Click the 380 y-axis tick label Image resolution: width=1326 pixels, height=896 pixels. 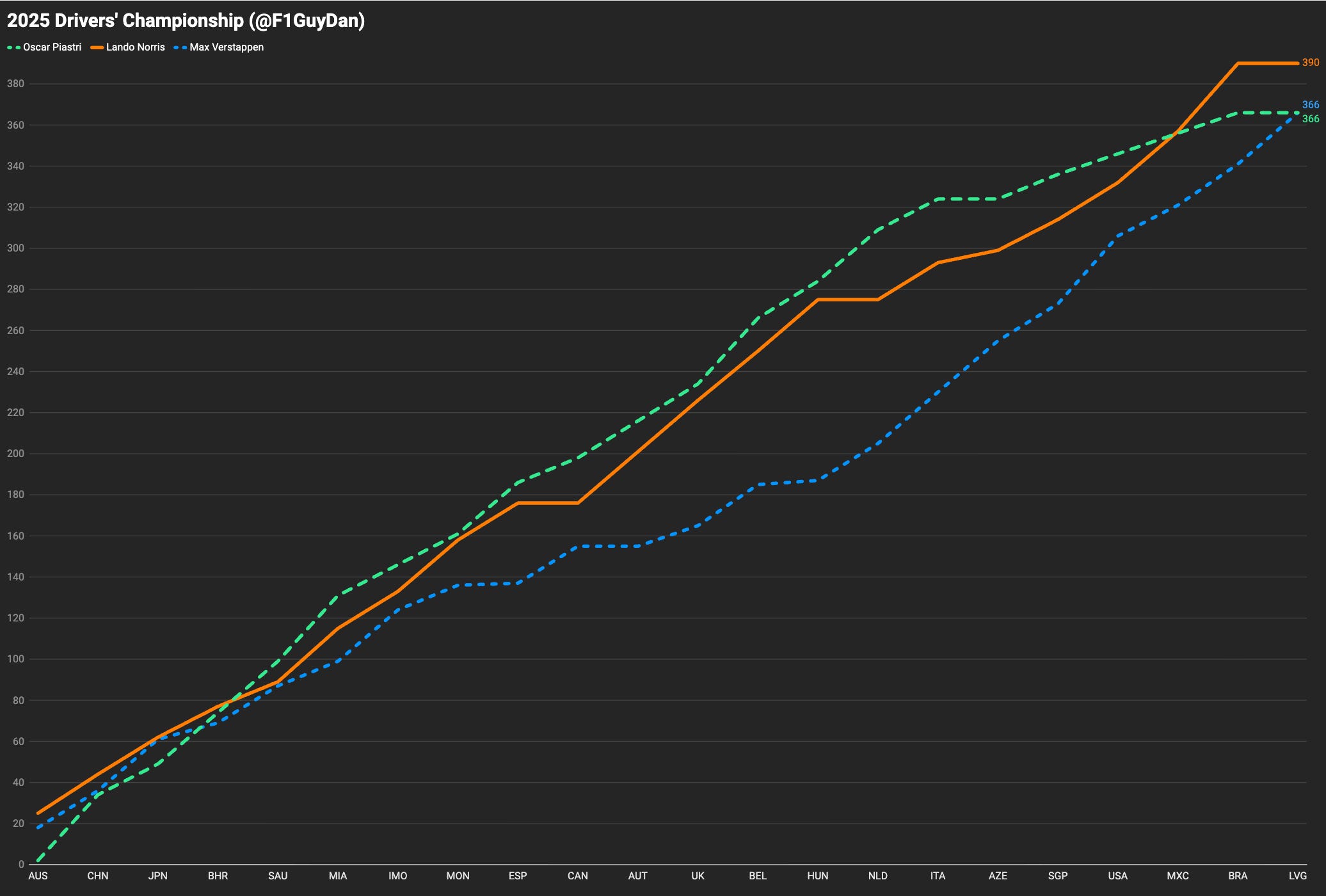tap(15, 84)
